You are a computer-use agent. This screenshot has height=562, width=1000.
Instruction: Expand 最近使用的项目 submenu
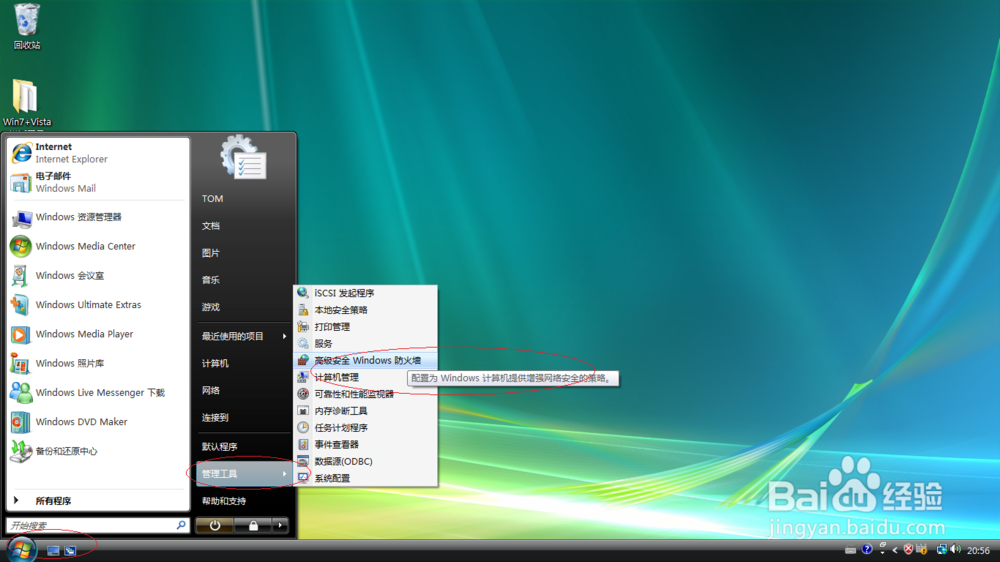pyautogui.click(x=244, y=336)
